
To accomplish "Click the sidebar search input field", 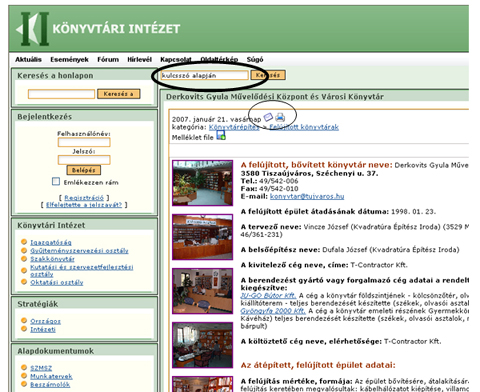I will pos(61,94).
